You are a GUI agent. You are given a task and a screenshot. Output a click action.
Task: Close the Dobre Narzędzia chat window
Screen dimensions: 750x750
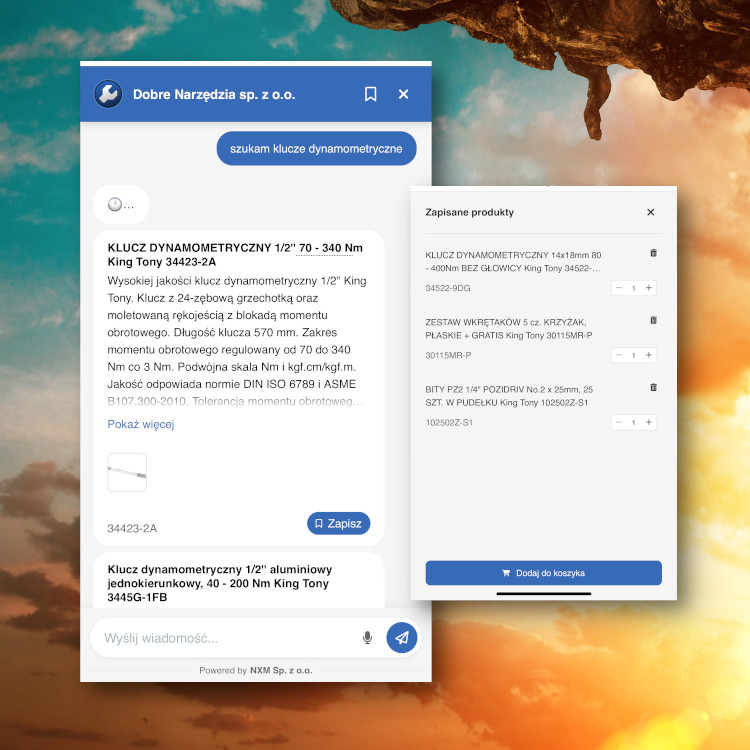click(x=404, y=94)
